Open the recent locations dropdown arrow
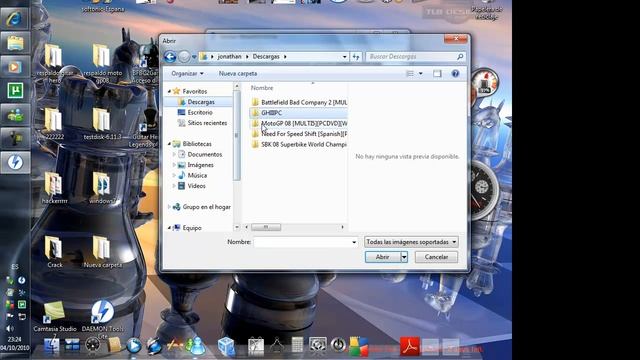 click(194, 57)
